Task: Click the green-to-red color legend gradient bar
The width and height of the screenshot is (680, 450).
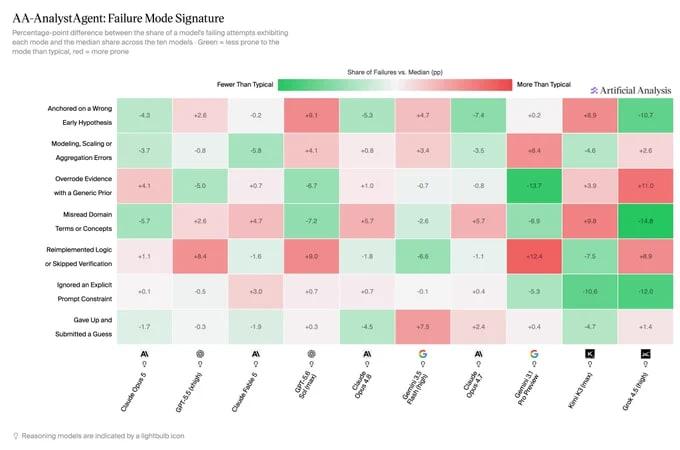Action: coord(395,85)
